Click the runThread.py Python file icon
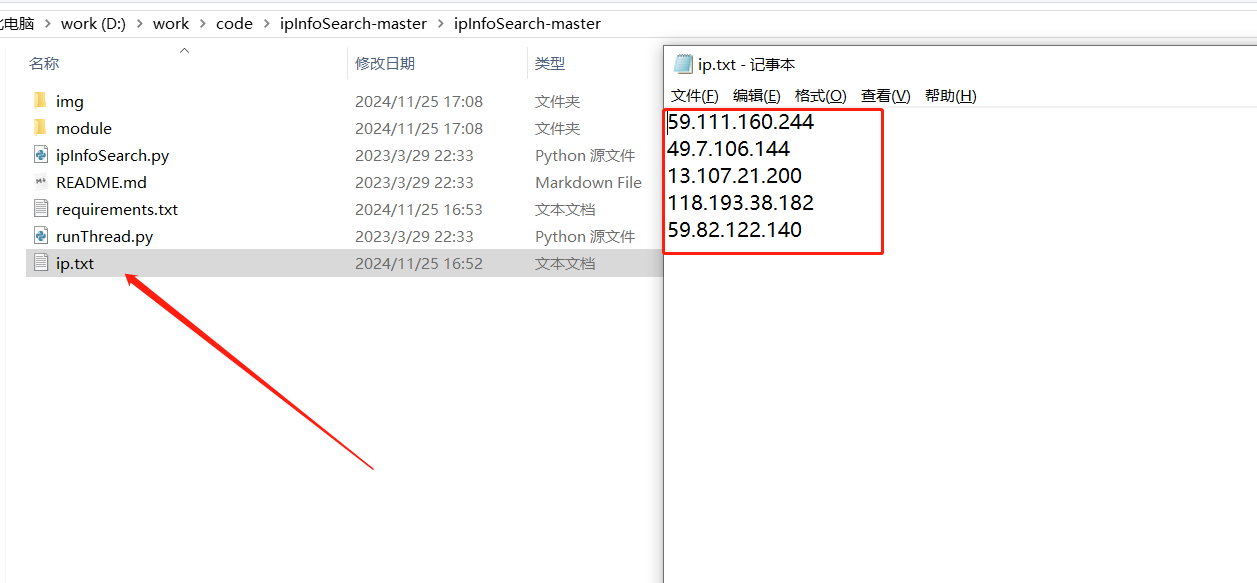The height and width of the screenshot is (583, 1257). (40, 236)
